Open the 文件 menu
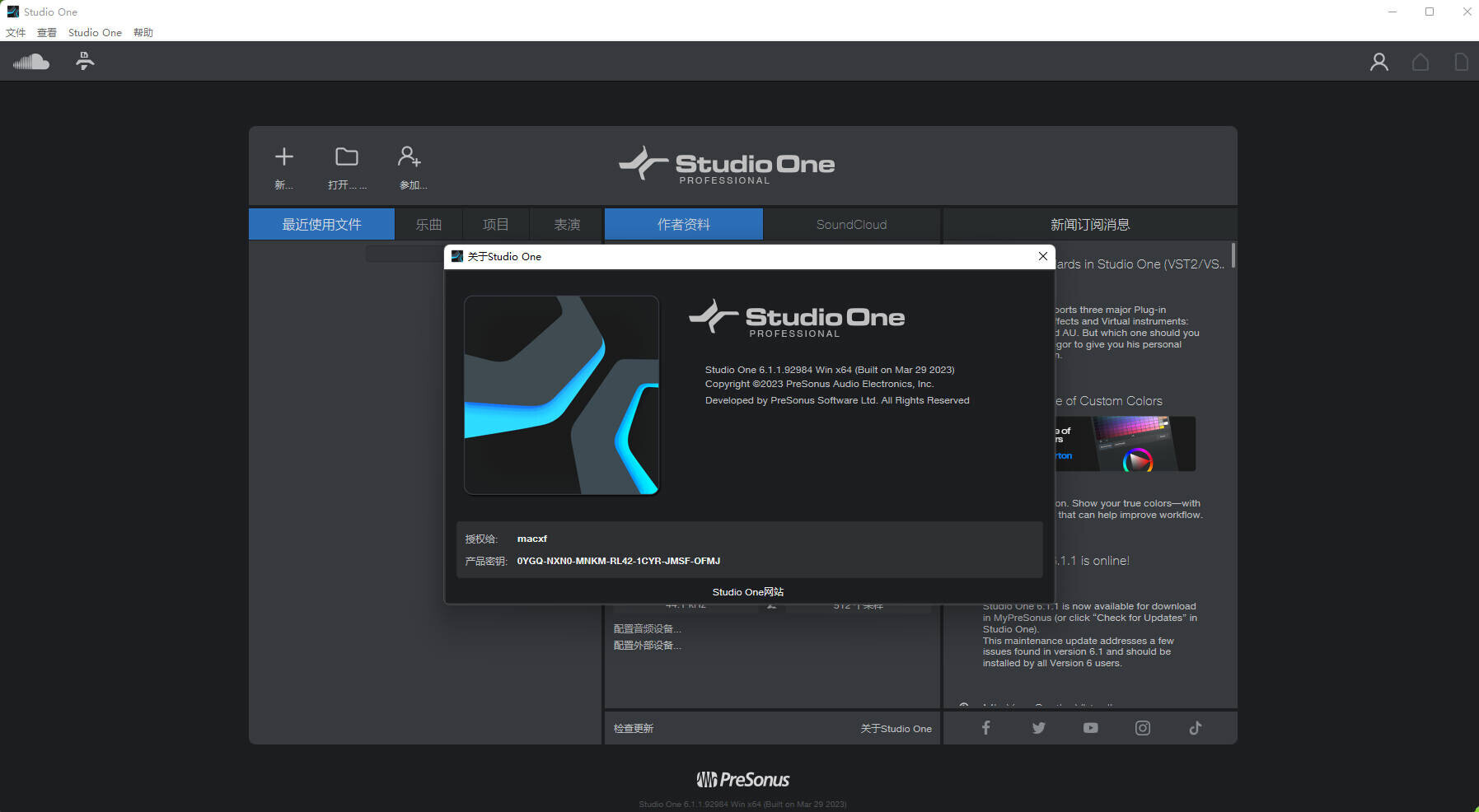 [16, 33]
